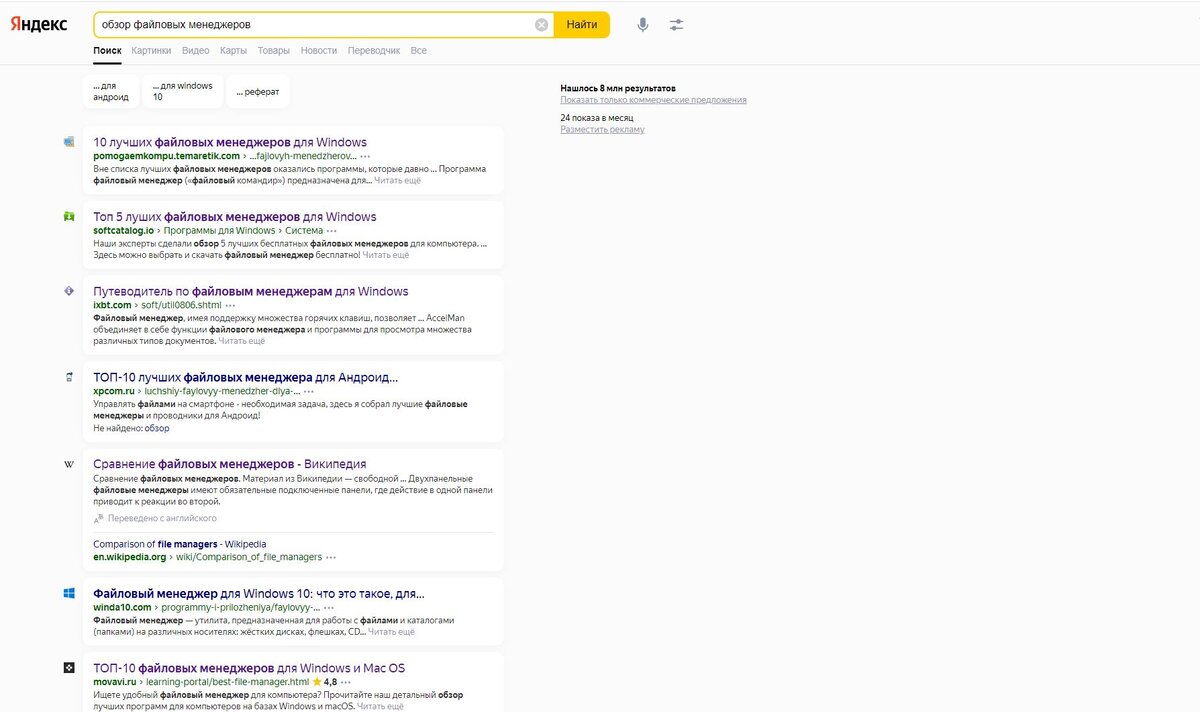Click the 'Нашлось 8 млн результатов' text
Viewport: 1200px width, 712px height.
(618, 88)
